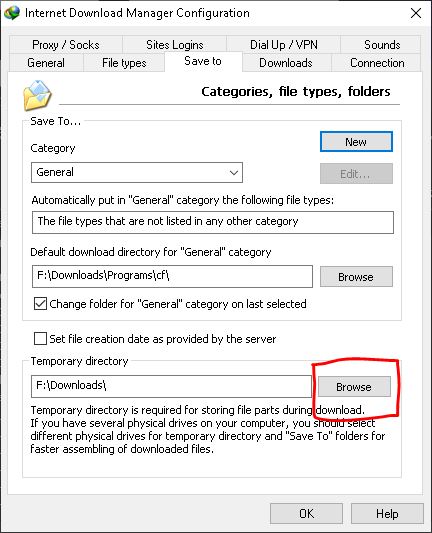Screen dimensions: 432x533
Task: Switch to the General tab
Action: click(46, 63)
